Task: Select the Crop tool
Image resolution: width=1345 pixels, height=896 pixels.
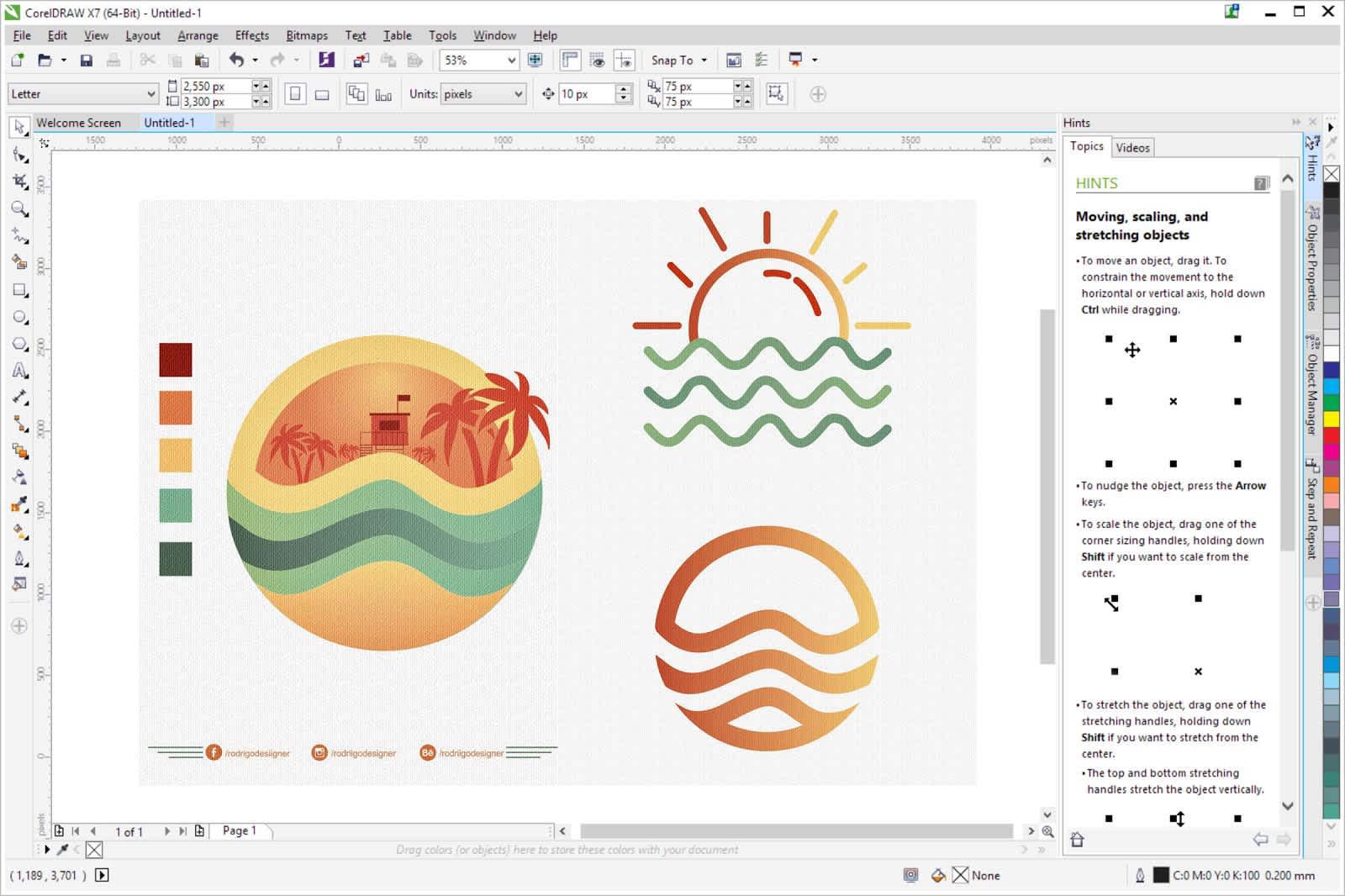Action: pos(18,182)
